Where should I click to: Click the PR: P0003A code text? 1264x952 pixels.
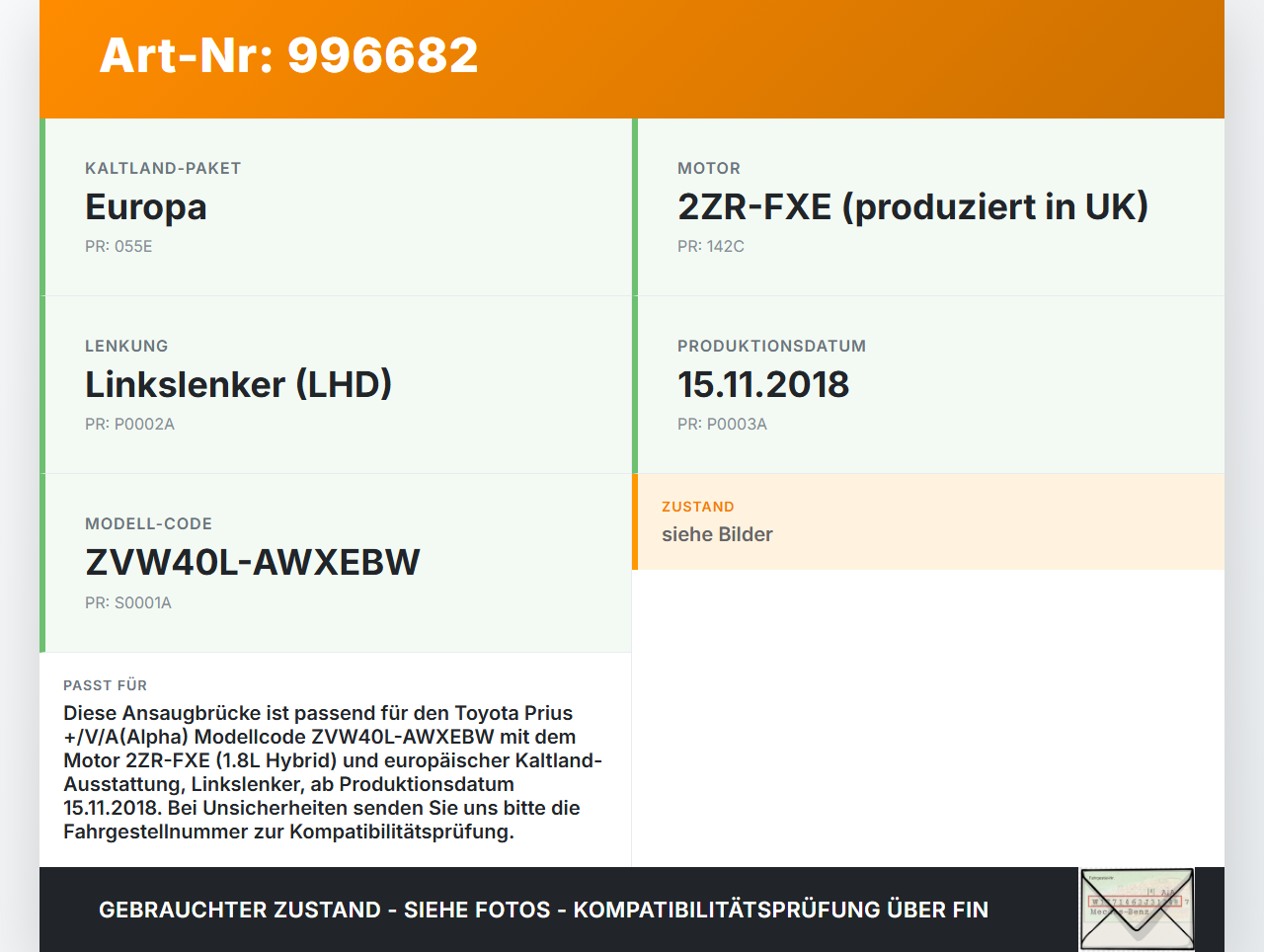click(x=722, y=425)
